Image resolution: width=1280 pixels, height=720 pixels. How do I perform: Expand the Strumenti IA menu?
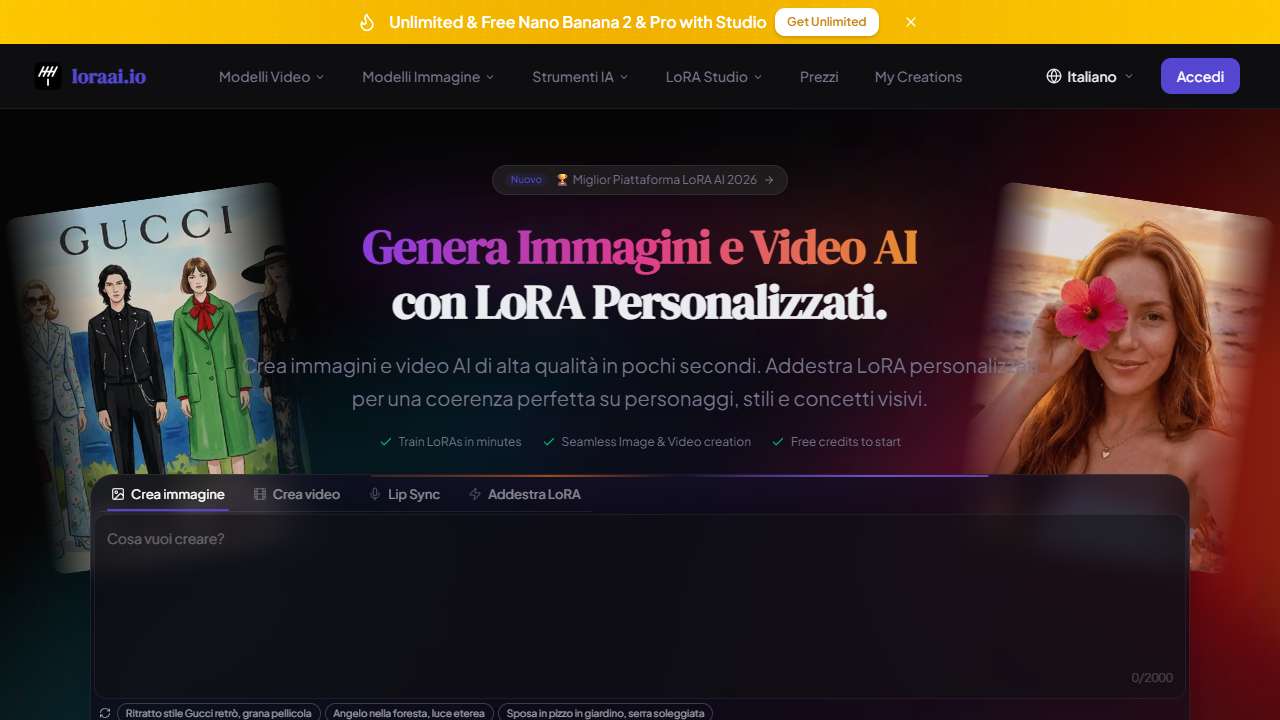(578, 76)
